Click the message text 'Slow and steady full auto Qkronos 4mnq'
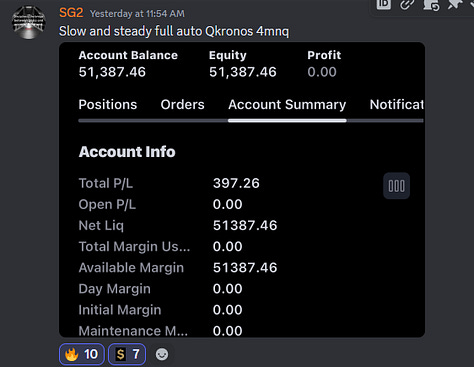The image size is (474, 367). pos(174,31)
